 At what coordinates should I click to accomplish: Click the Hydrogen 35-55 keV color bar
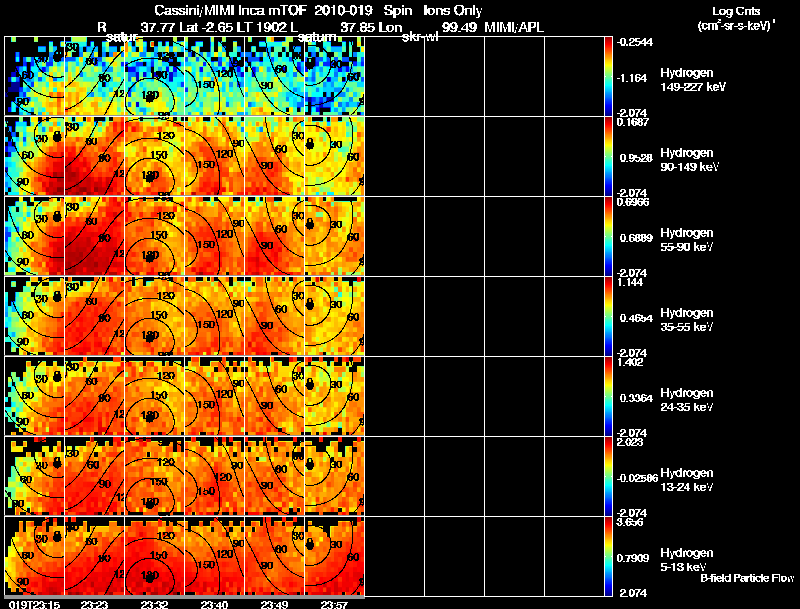click(x=608, y=316)
